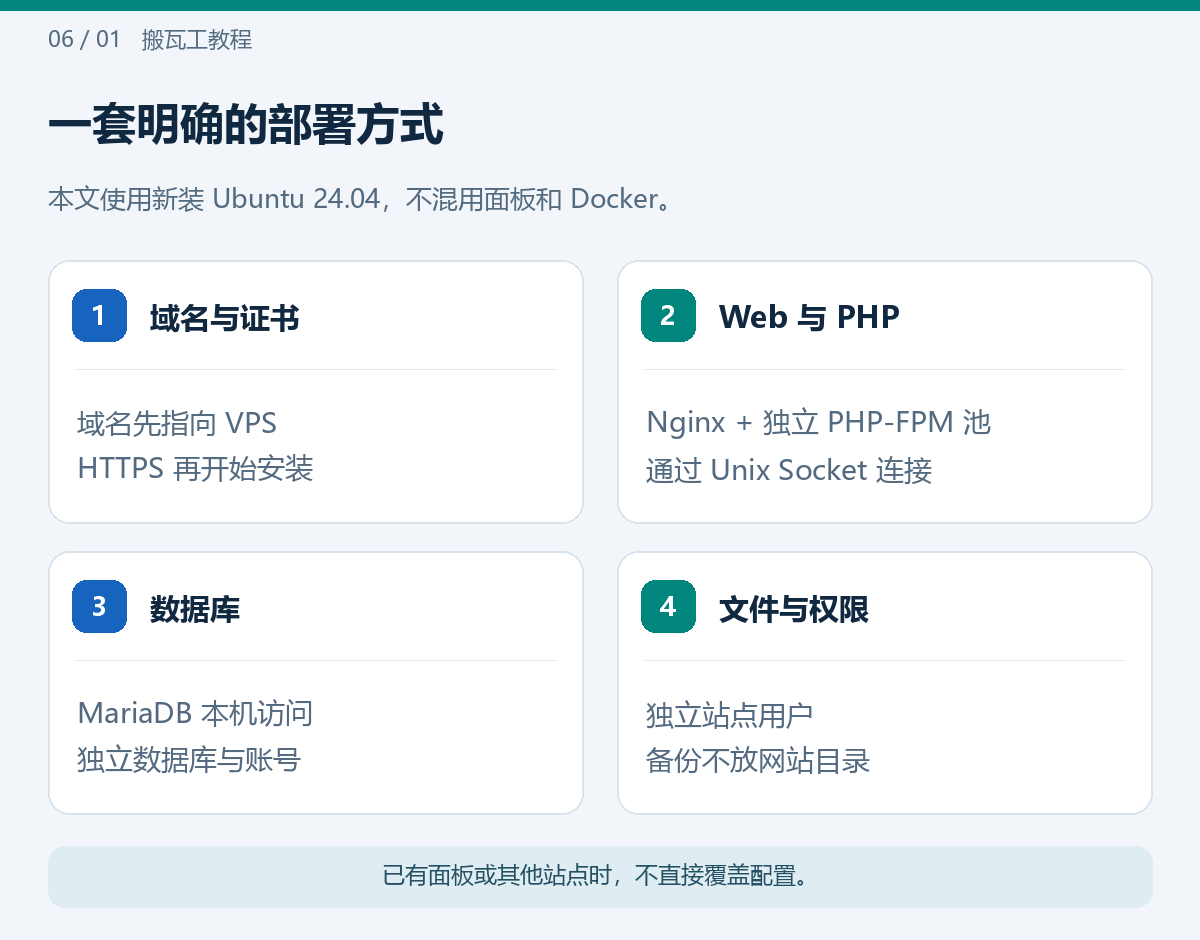Click the blue number 3 badge

99,607
